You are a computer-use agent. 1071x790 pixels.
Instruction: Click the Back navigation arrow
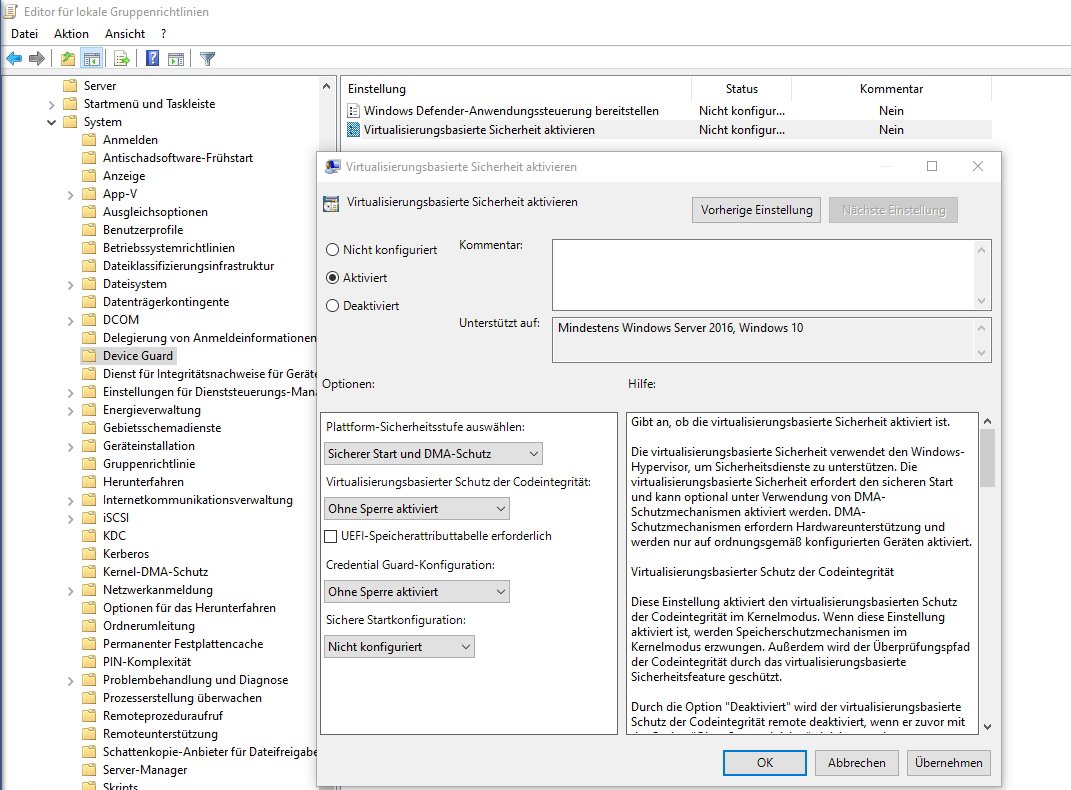pos(13,58)
